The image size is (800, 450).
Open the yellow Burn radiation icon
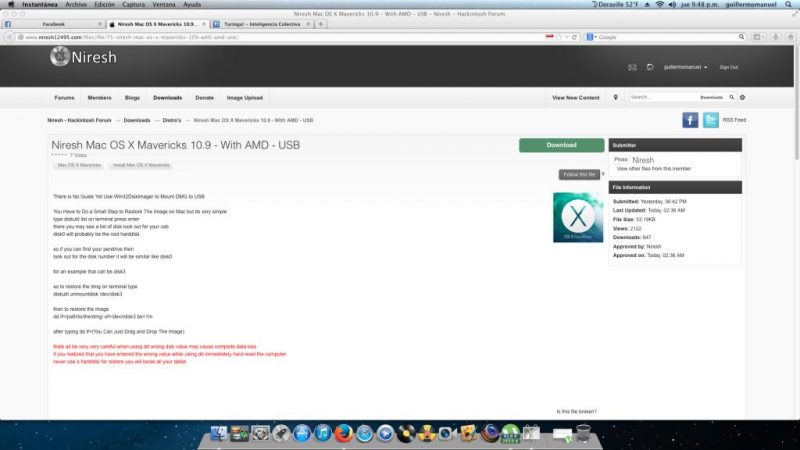tap(427, 433)
